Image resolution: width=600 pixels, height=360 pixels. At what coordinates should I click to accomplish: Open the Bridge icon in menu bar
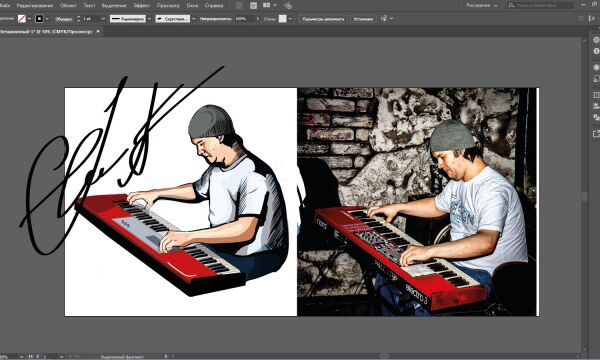coord(239,5)
